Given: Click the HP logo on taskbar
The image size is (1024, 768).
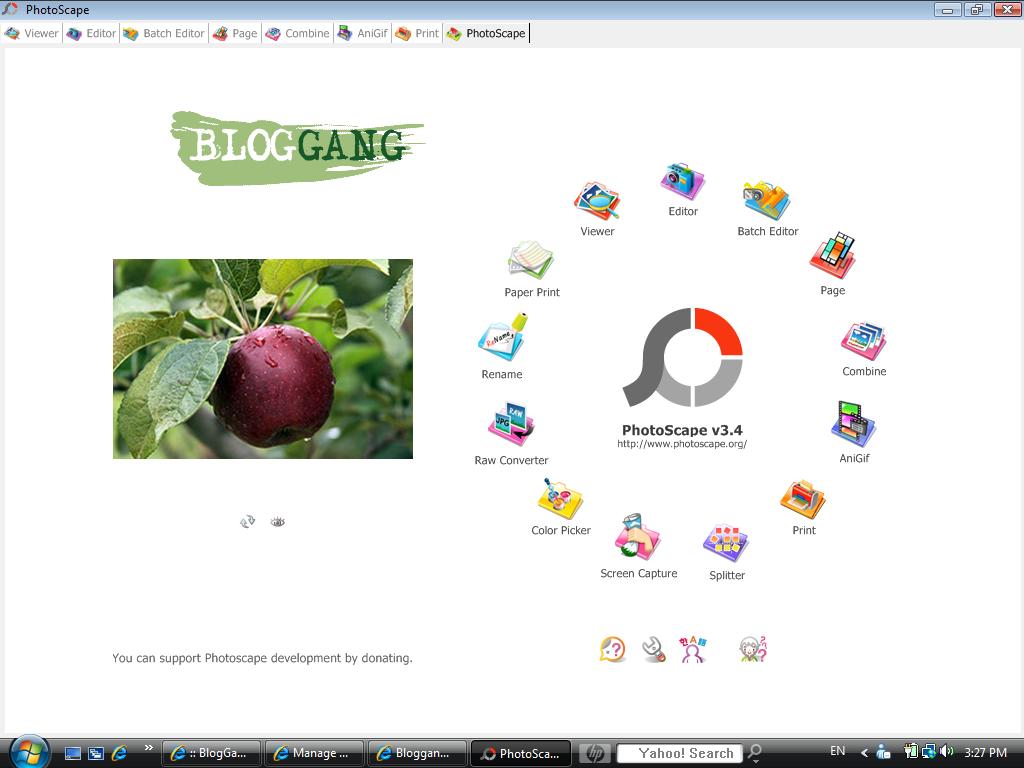Looking at the screenshot, I should [594, 753].
